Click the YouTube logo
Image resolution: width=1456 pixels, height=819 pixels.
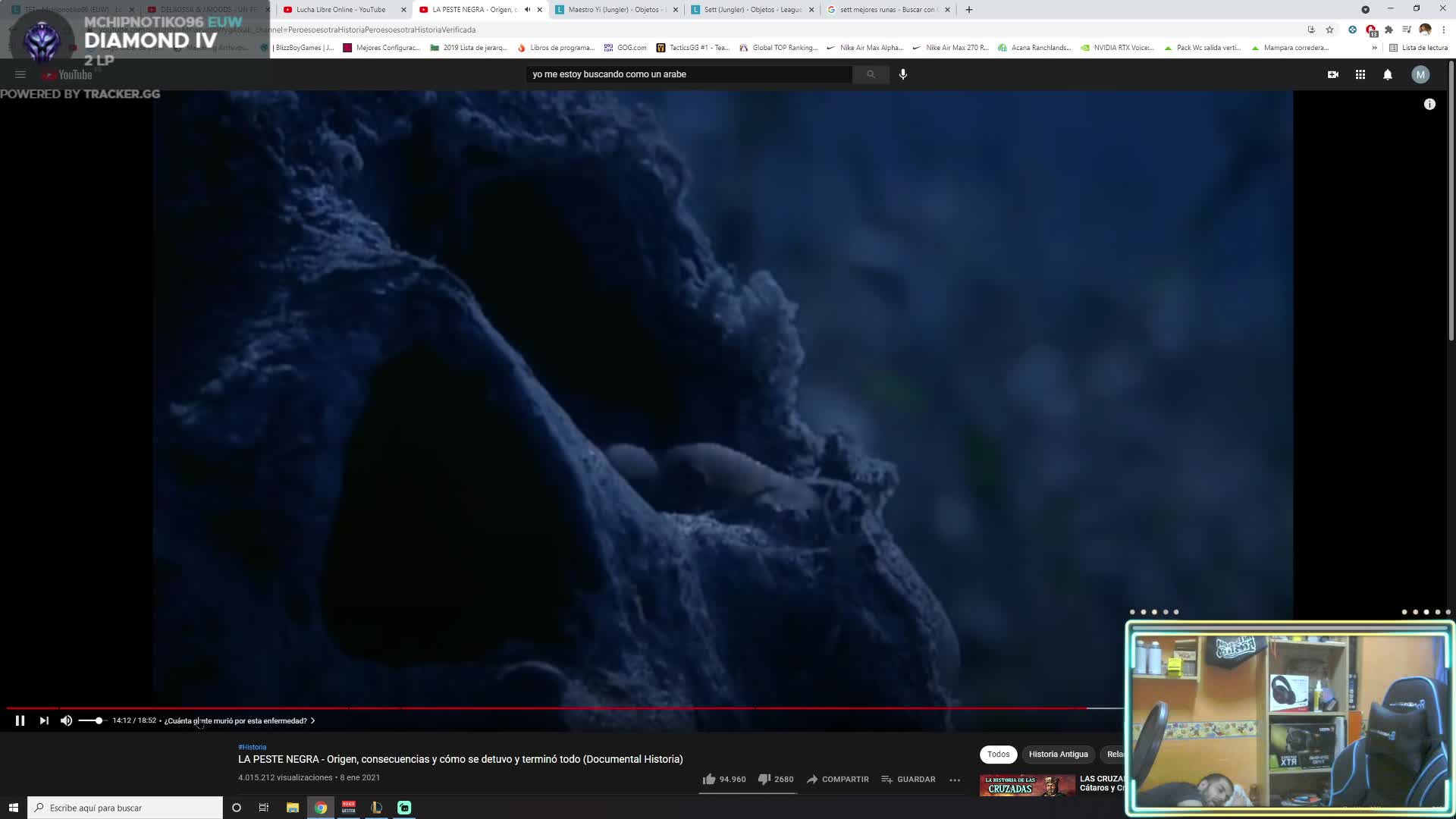point(67,74)
